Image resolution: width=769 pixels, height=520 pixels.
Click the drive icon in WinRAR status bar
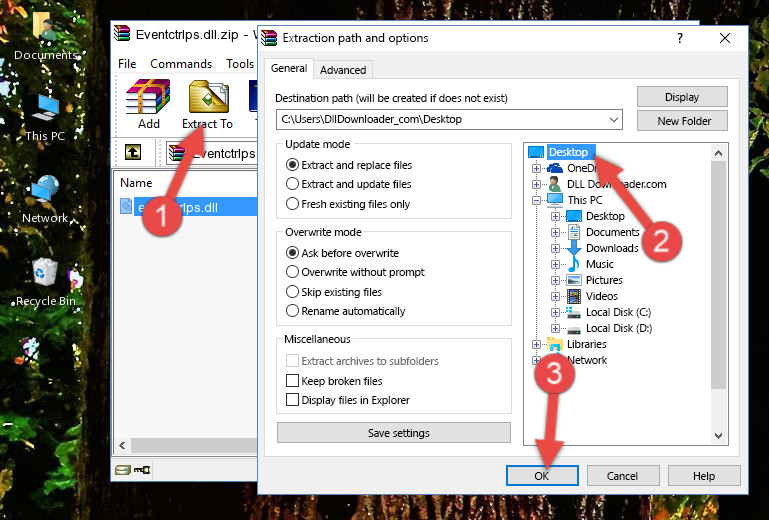tap(123, 470)
